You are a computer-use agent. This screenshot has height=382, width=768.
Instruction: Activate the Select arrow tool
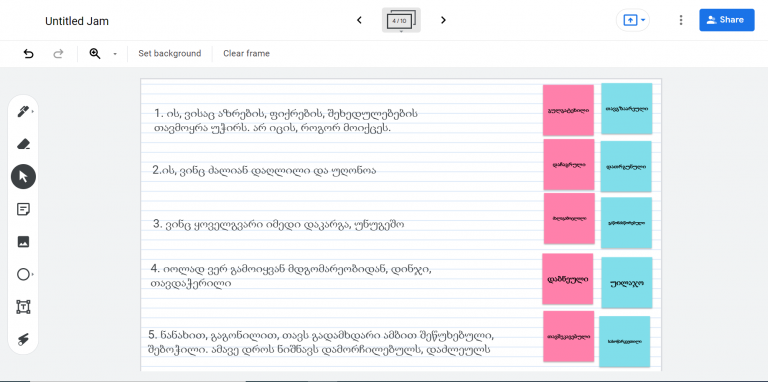(x=23, y=177)
